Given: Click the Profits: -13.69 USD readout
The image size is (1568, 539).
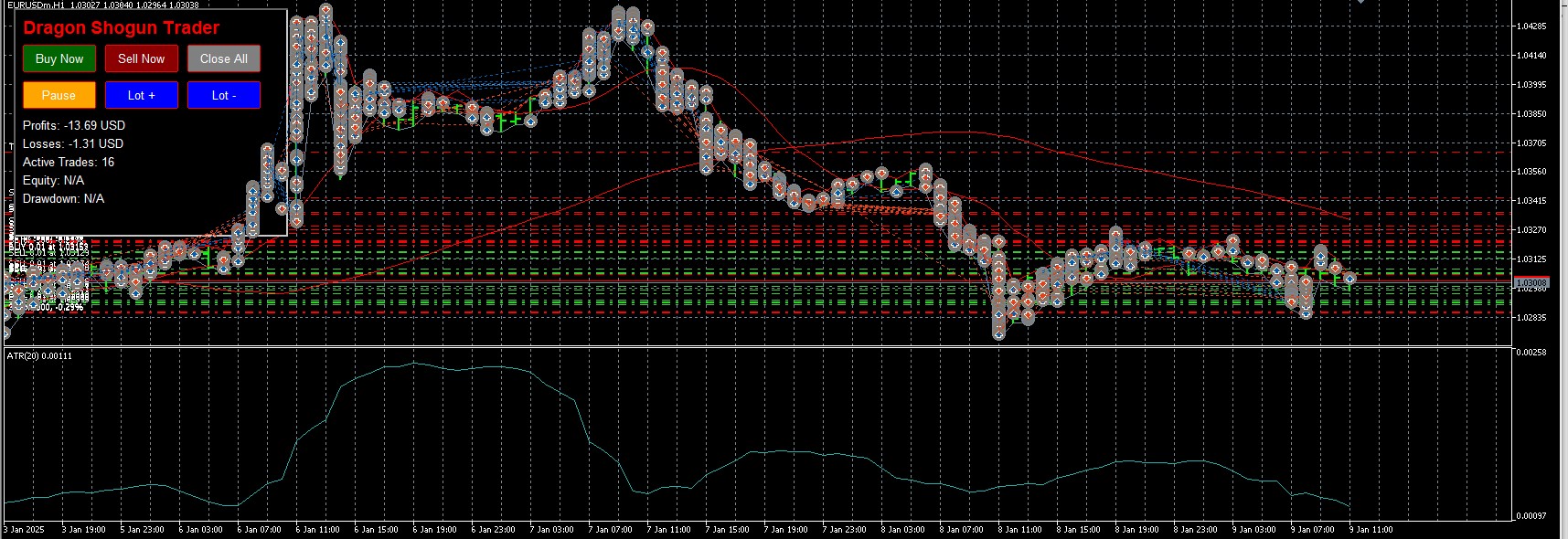Looking at the screenshot, I should [x=74, y=125].
